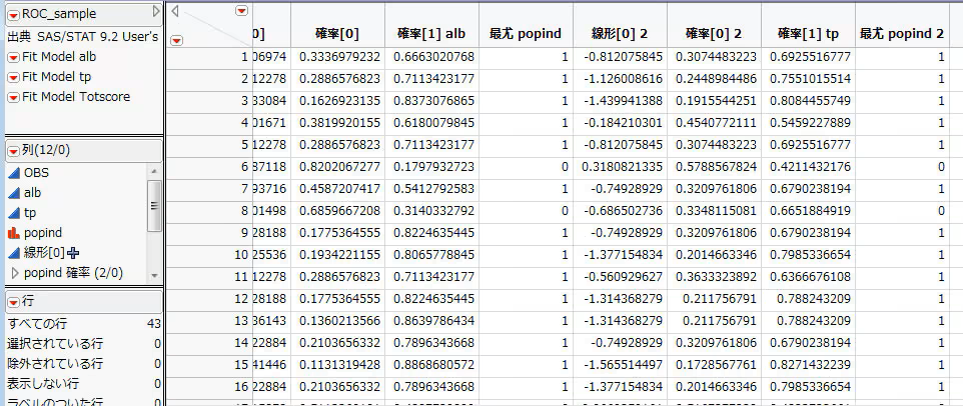Select the popind nominal column icon
The height and width of the screenshot is (406, 963).
pyautogui.click(x=14, y=233)
